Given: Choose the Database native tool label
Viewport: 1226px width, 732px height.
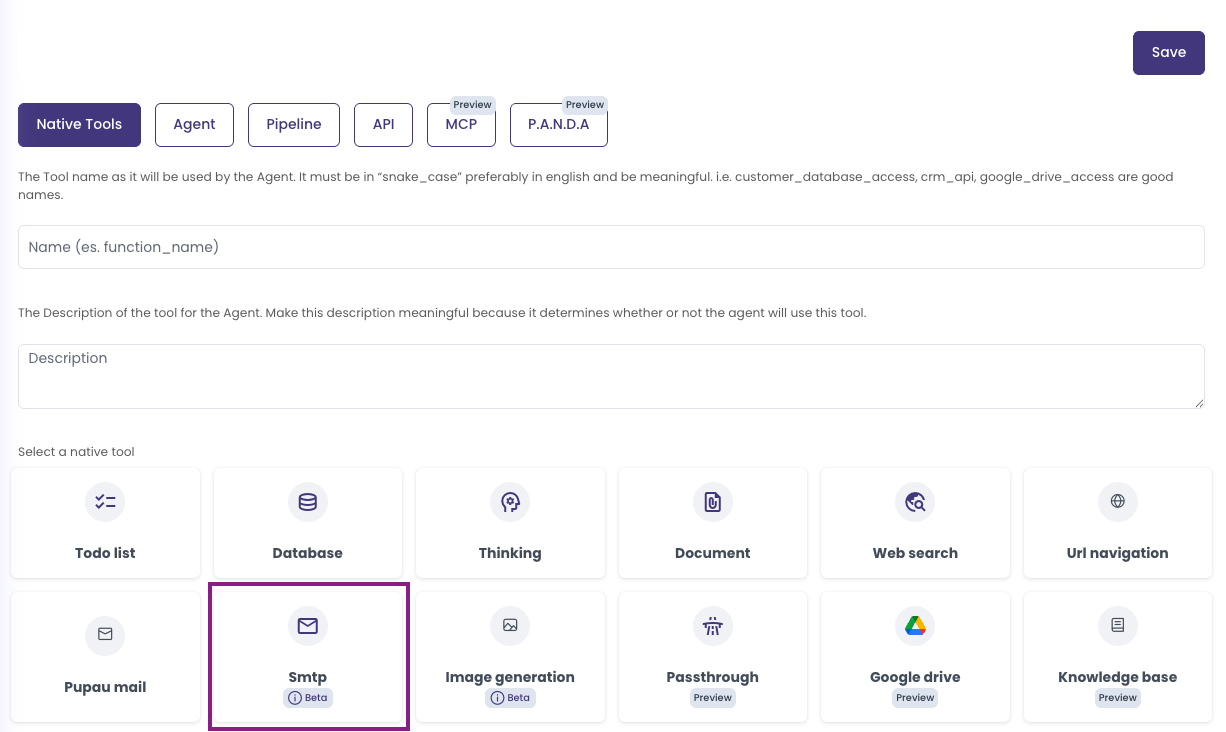Looking at the screenshot, I should click(308, 553).
